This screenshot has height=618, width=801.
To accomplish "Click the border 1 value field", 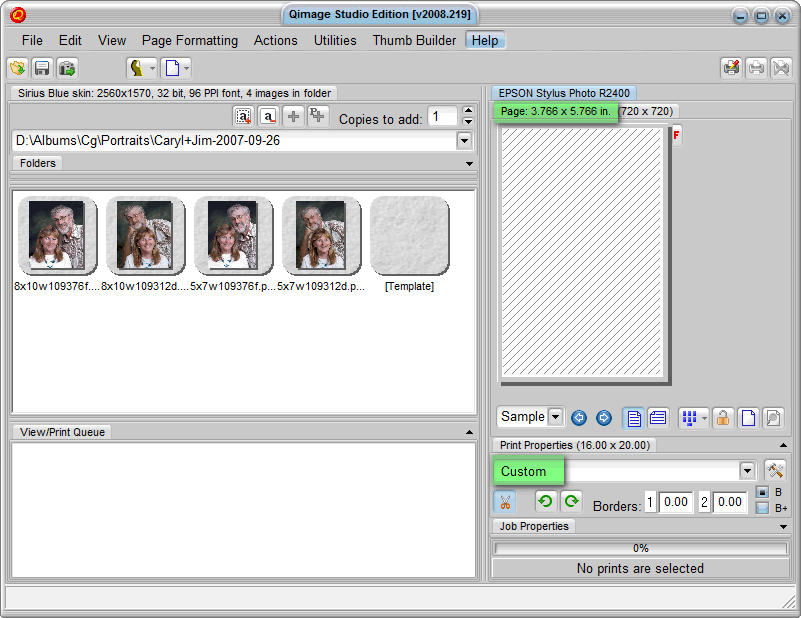I will (x=676, y=502).
